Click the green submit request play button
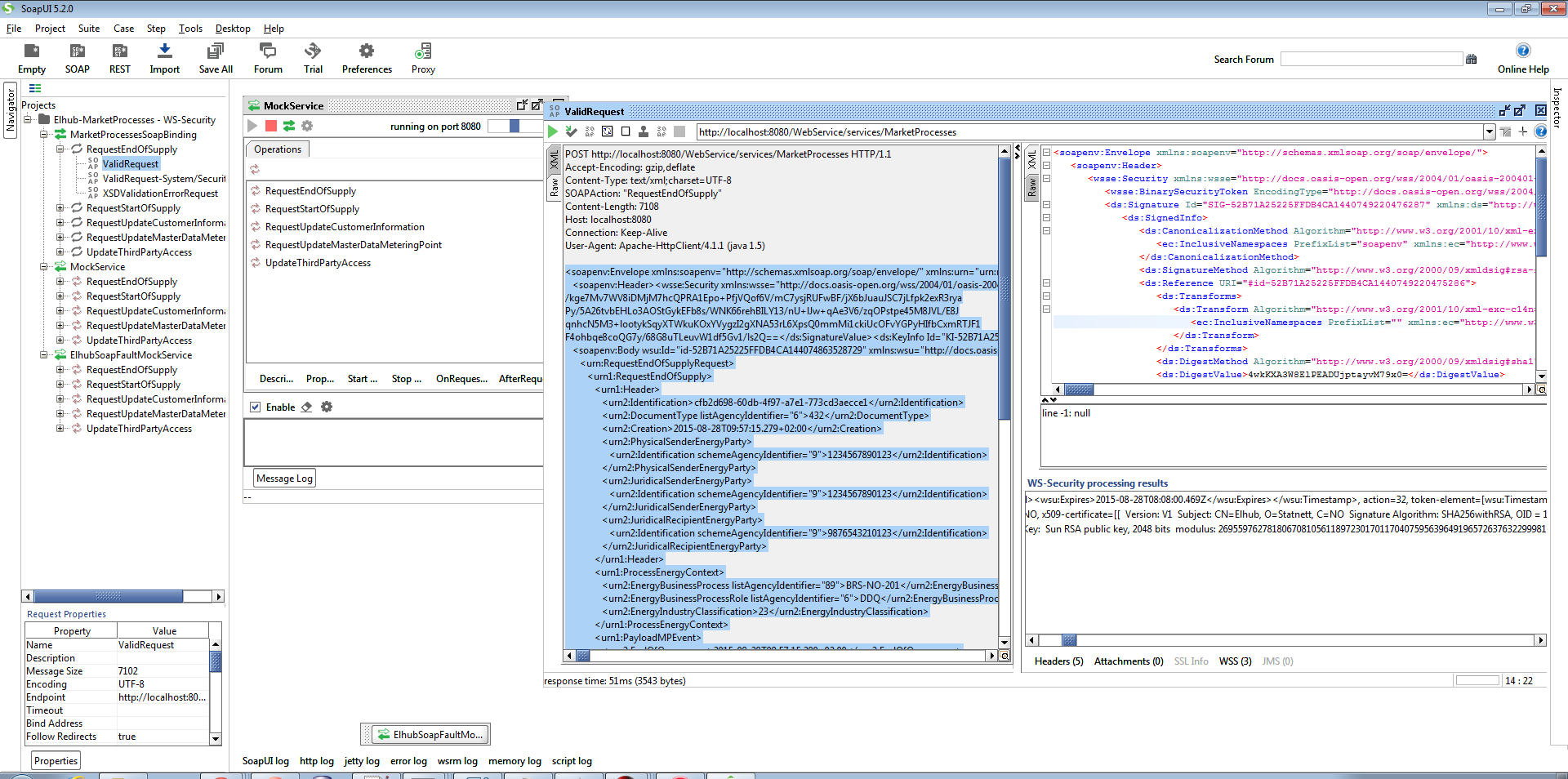Image resolution: width=1568 pixels, height=779 pixels. [553, 131]
